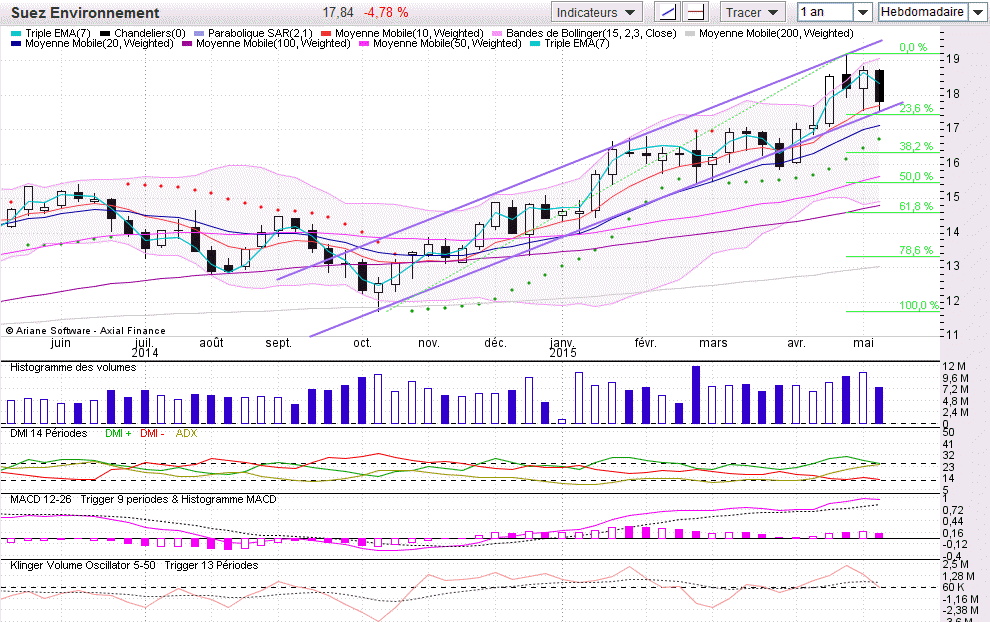Image resolution: width=990 pixels, height=622 pixels.
Task: Click the purple Moyenne Mobile(100, Weighted) swatch
Action: coord(187,44)
